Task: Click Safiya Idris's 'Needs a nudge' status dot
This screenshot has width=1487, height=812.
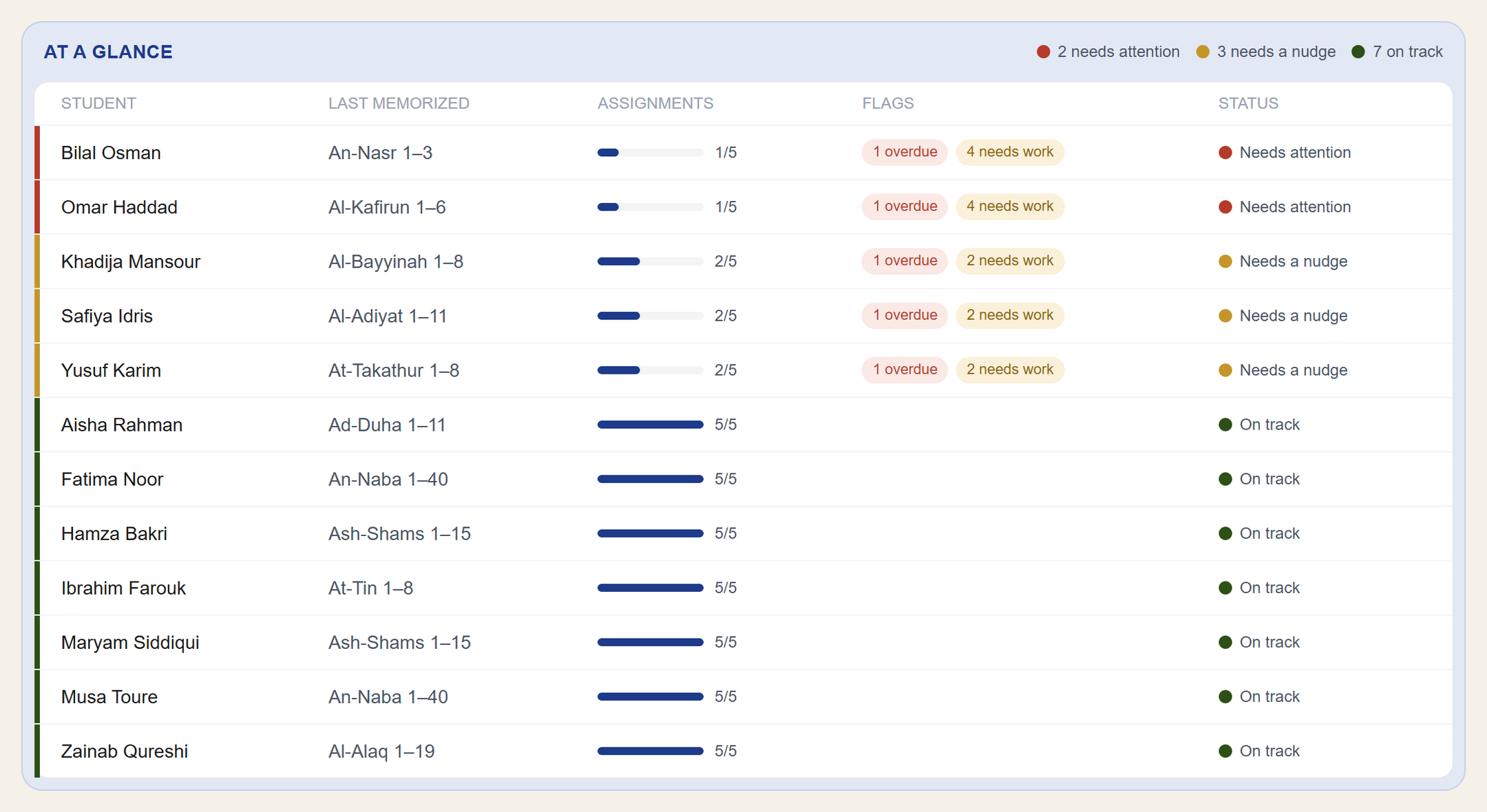Action: [1225, 316]
